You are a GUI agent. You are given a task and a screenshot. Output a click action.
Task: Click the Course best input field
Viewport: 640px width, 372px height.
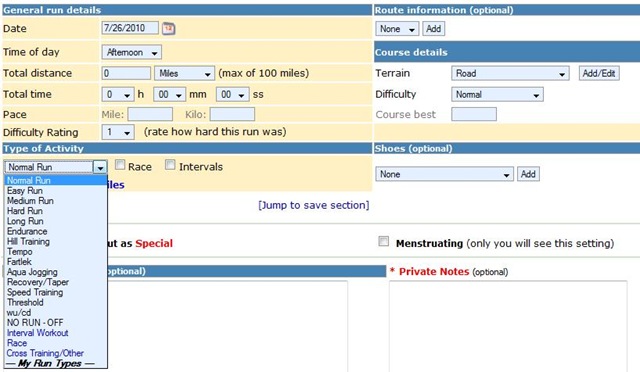[x=474, y=114]
